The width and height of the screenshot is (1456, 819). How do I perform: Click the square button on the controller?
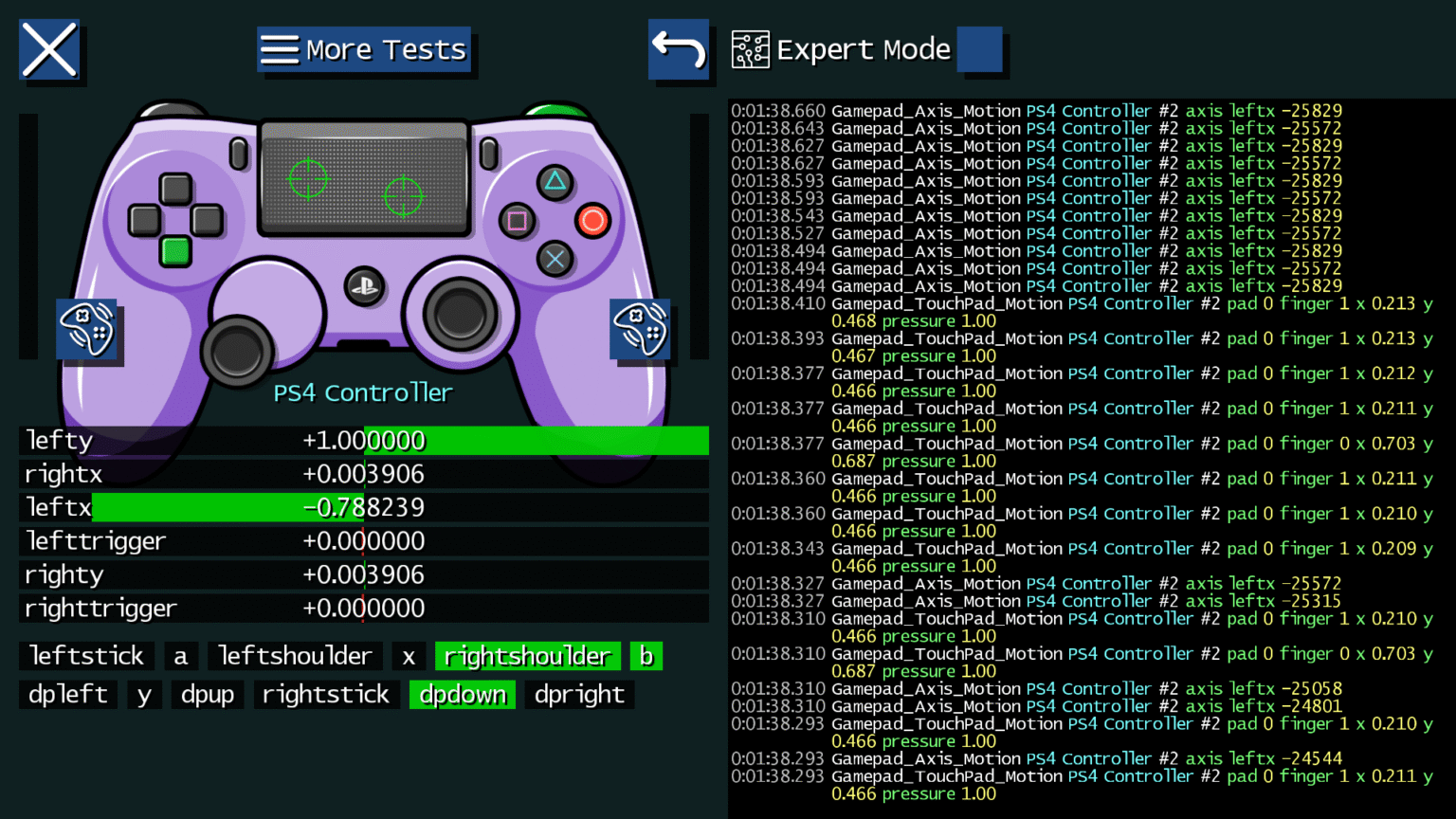(x=518, y=221)
